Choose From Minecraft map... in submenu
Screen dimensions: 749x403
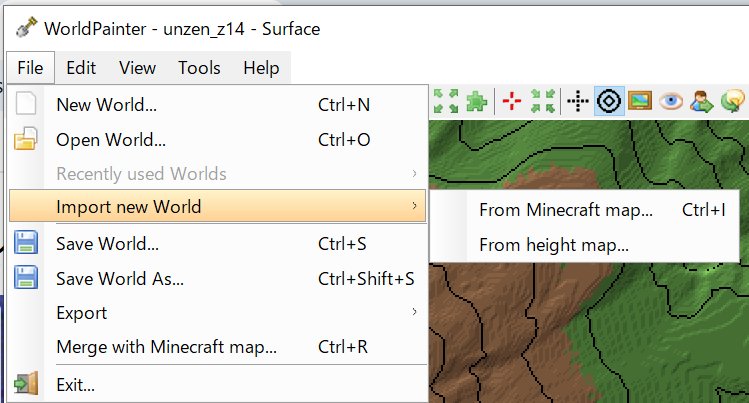point(565,210)
